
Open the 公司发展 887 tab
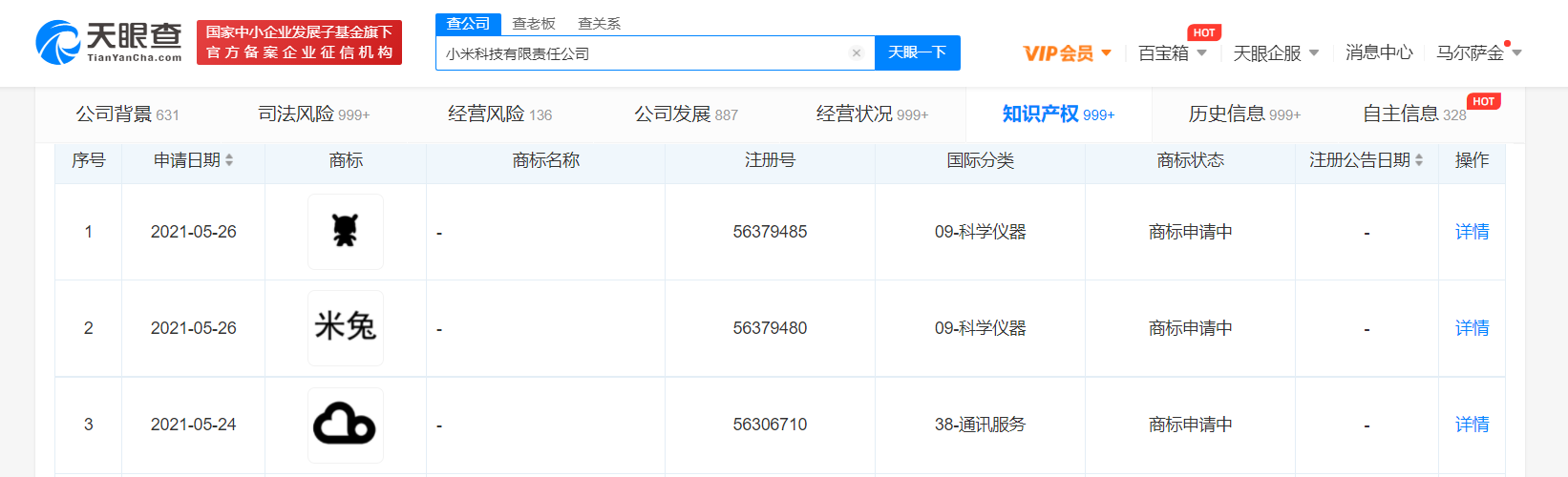[x=686, y=114]
